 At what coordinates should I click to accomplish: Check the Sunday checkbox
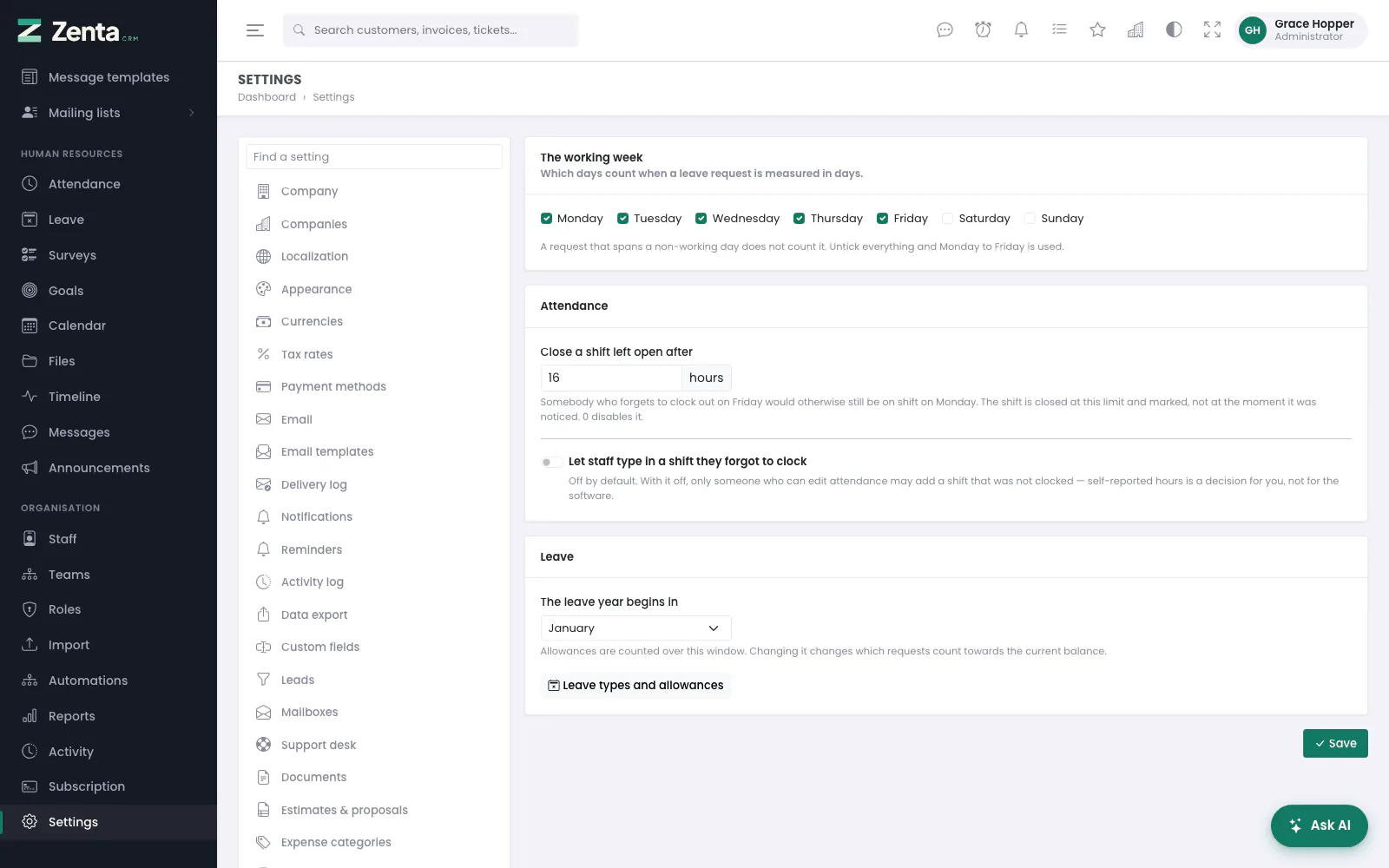pos(1030,219)
